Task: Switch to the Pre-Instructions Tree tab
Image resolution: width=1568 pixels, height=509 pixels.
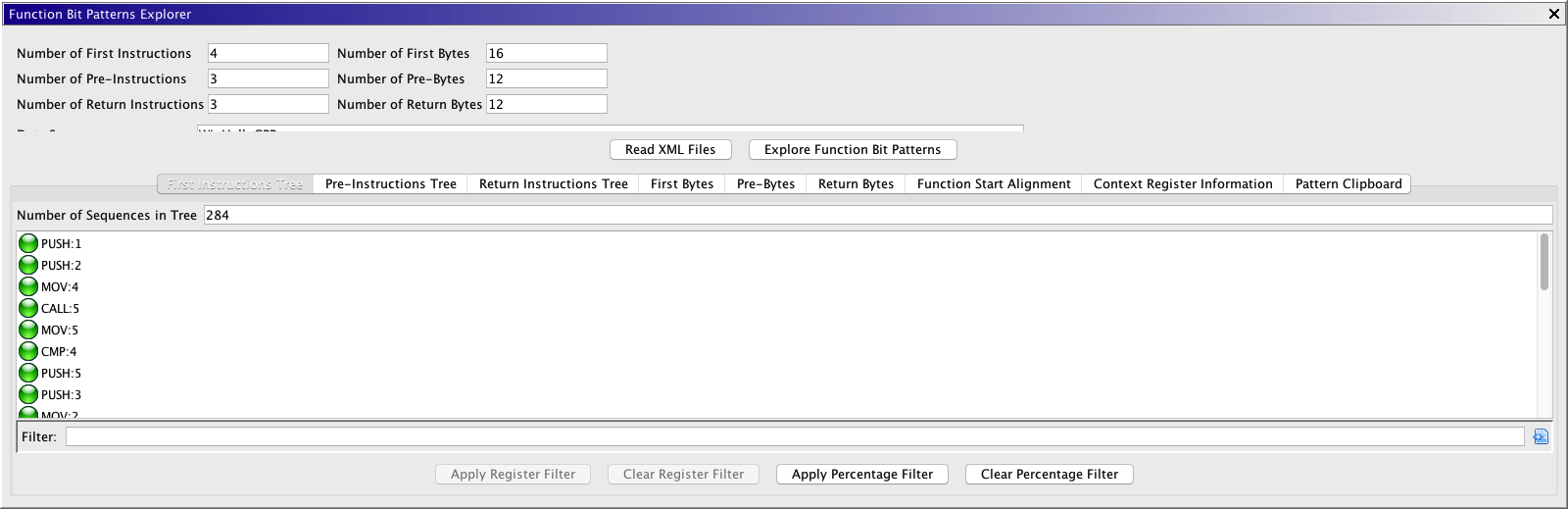Action: pyautogui.click(x=390, y=184)
